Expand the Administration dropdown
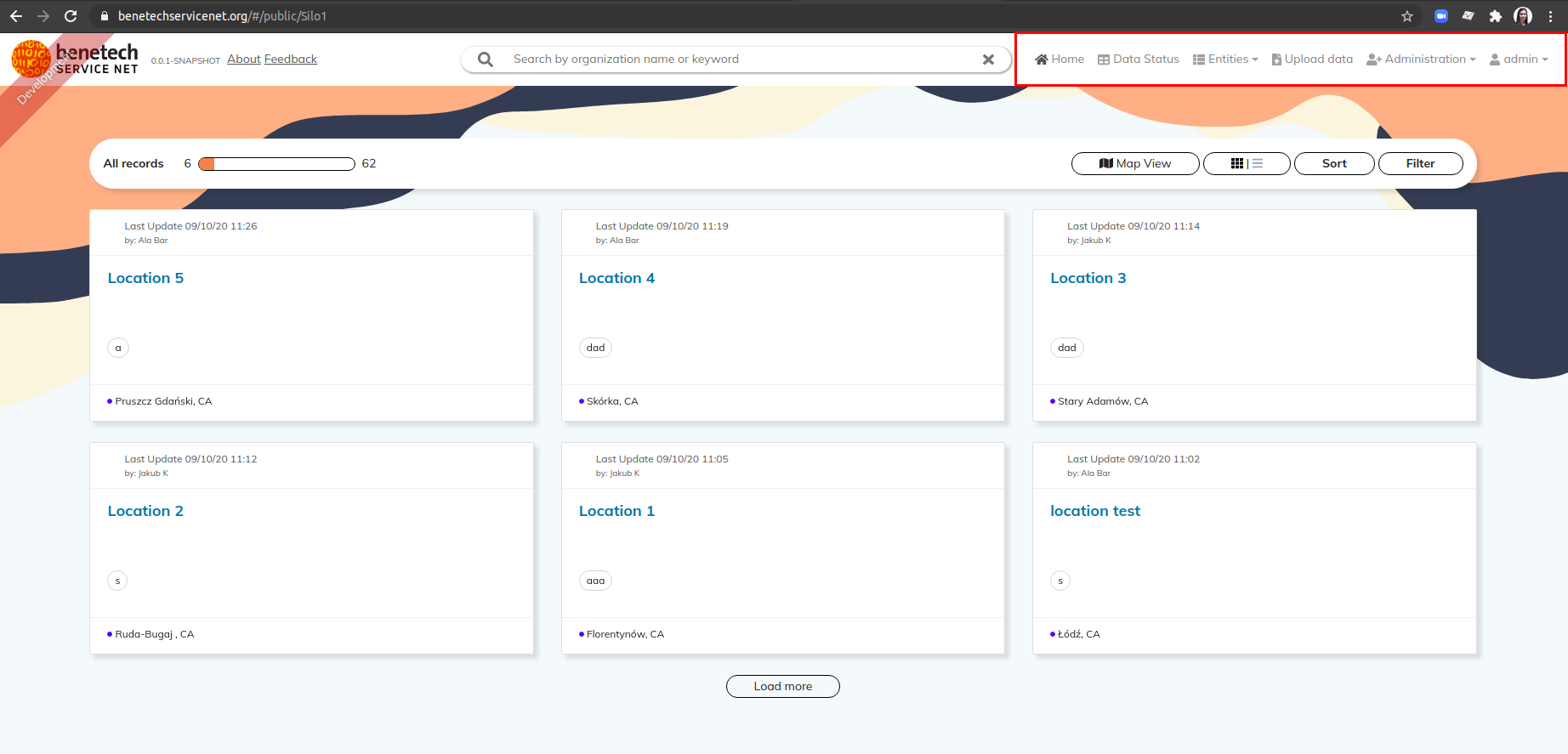 coord(1421,60)
